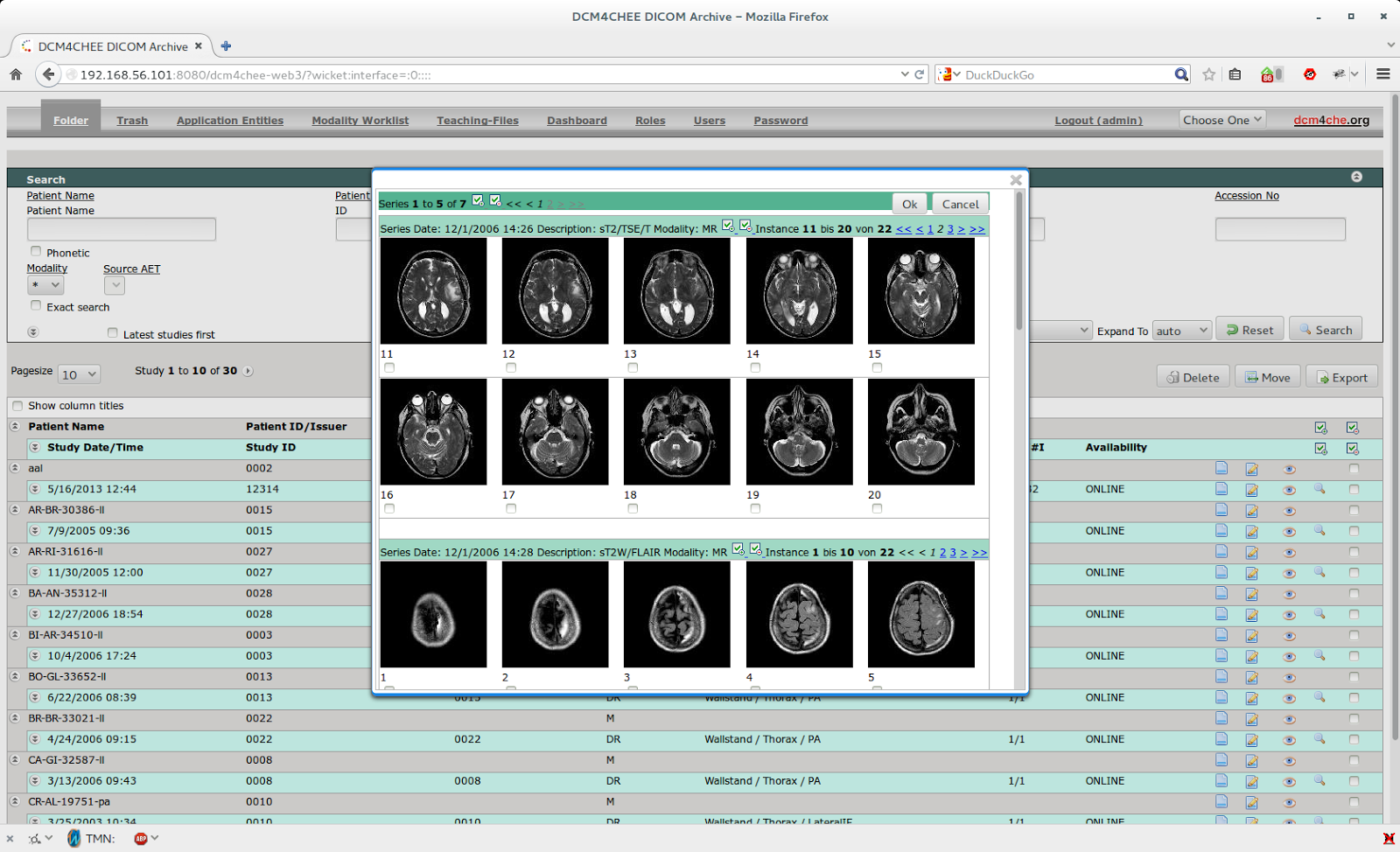Open the Users tab
This screenshot has height=852, width=1400.
[710, 121]
